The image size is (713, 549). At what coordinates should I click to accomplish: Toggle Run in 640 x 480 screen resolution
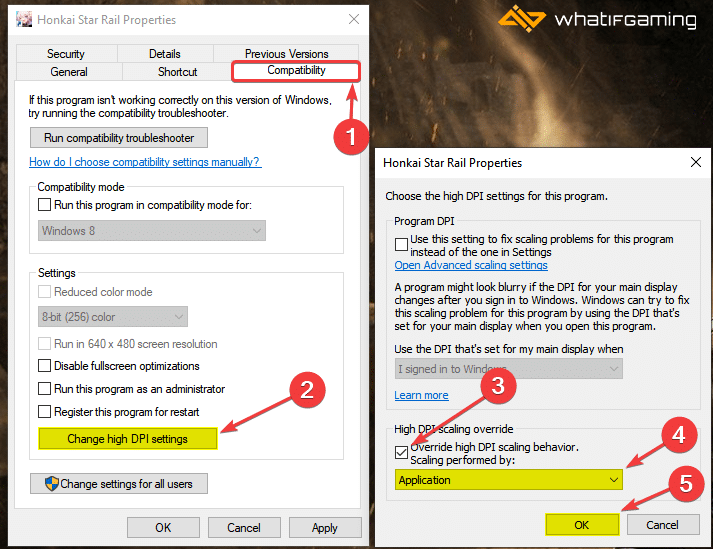pyautogui.click(x=44, y=343)
